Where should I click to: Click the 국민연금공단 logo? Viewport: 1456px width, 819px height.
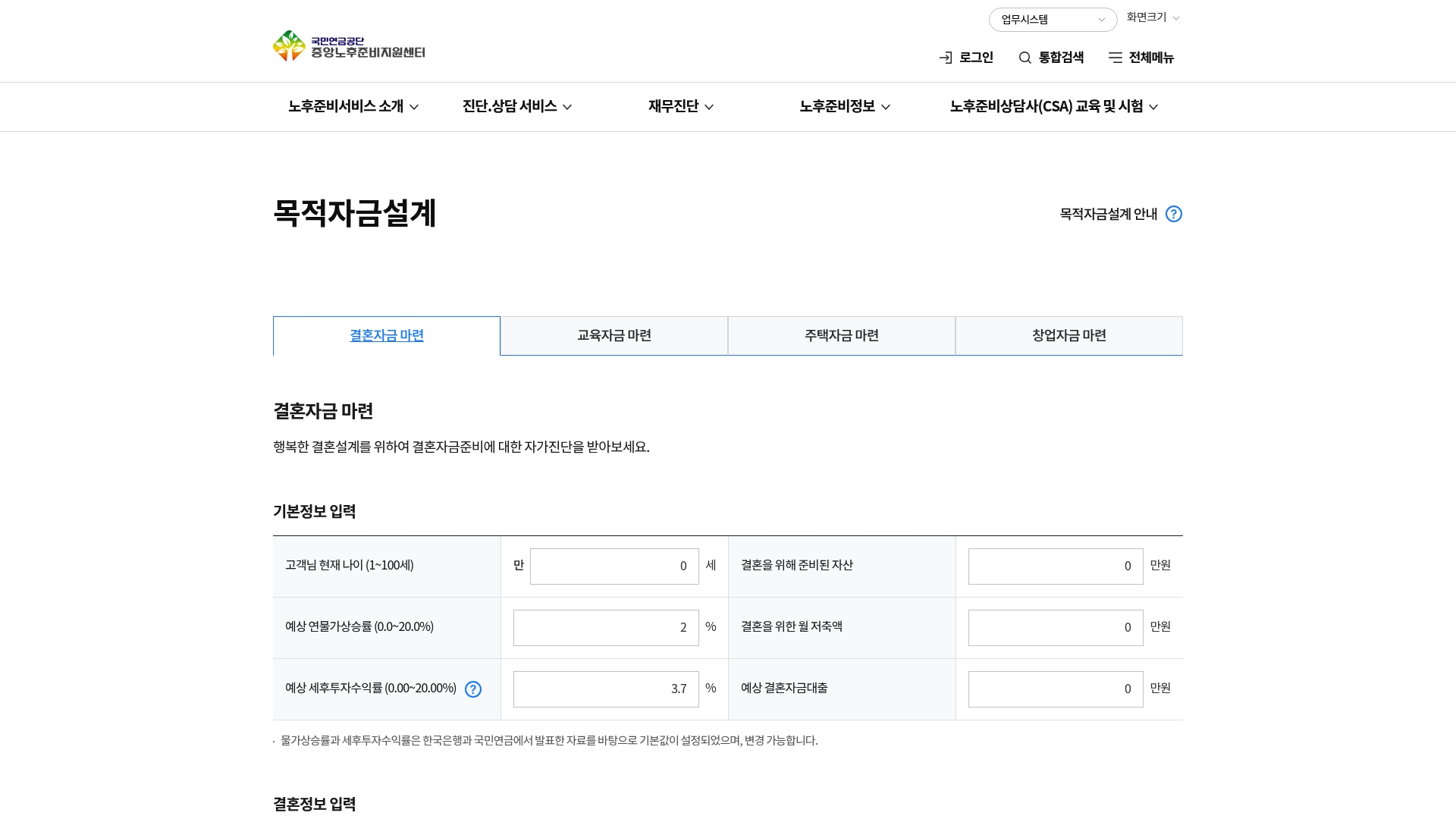coord(349,46)
